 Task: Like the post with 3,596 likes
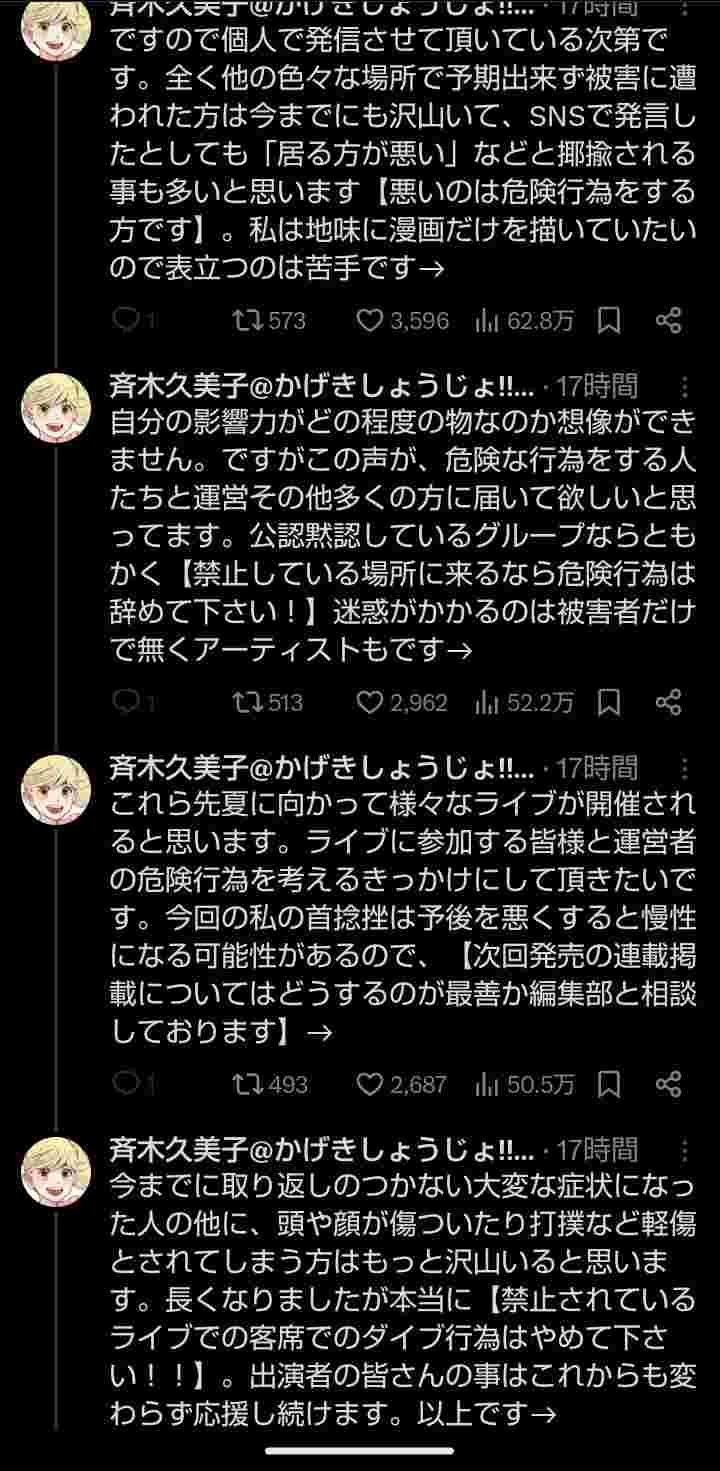pyautogui.click(x=371, y=320)
